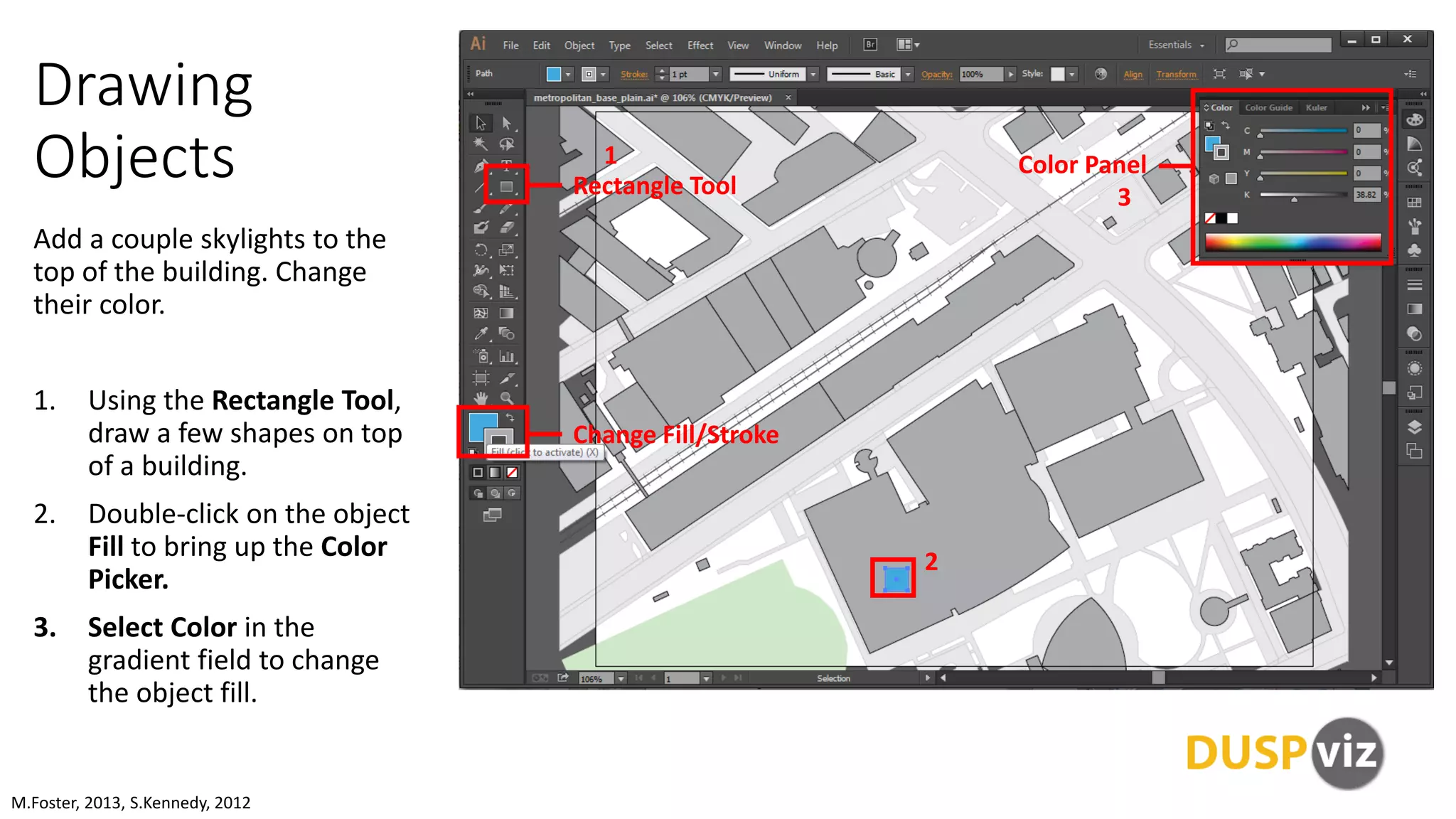
Task: Select the Lasso tool
Action: (507, 144)
